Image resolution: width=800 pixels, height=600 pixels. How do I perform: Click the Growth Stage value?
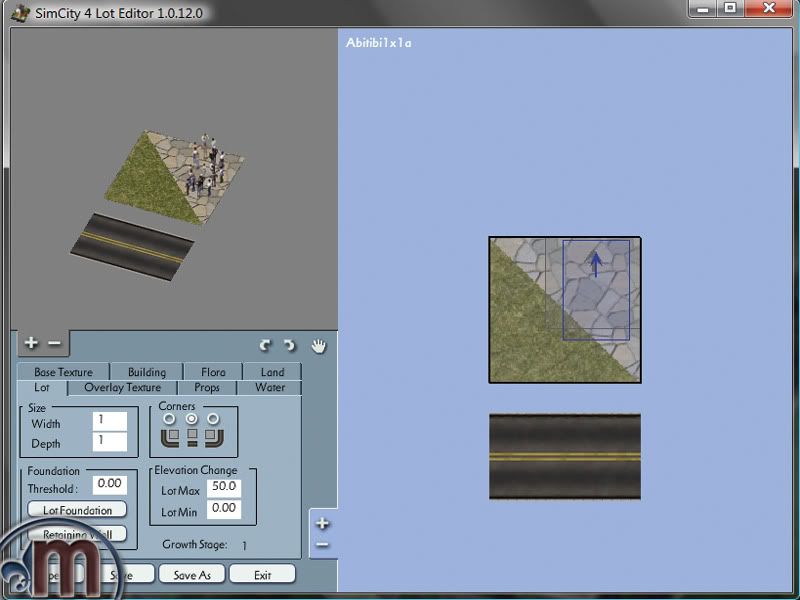pos(244,545)
